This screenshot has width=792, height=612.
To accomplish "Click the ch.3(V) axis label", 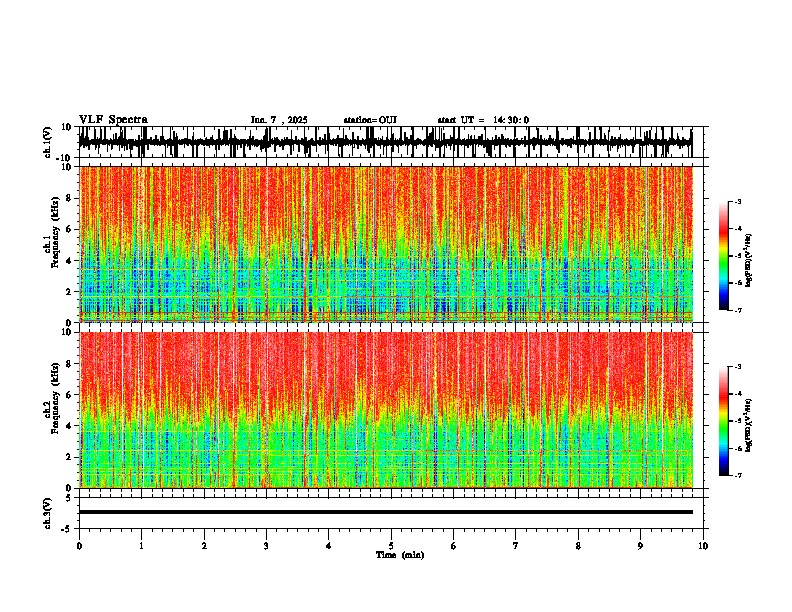I will point(48,513).
